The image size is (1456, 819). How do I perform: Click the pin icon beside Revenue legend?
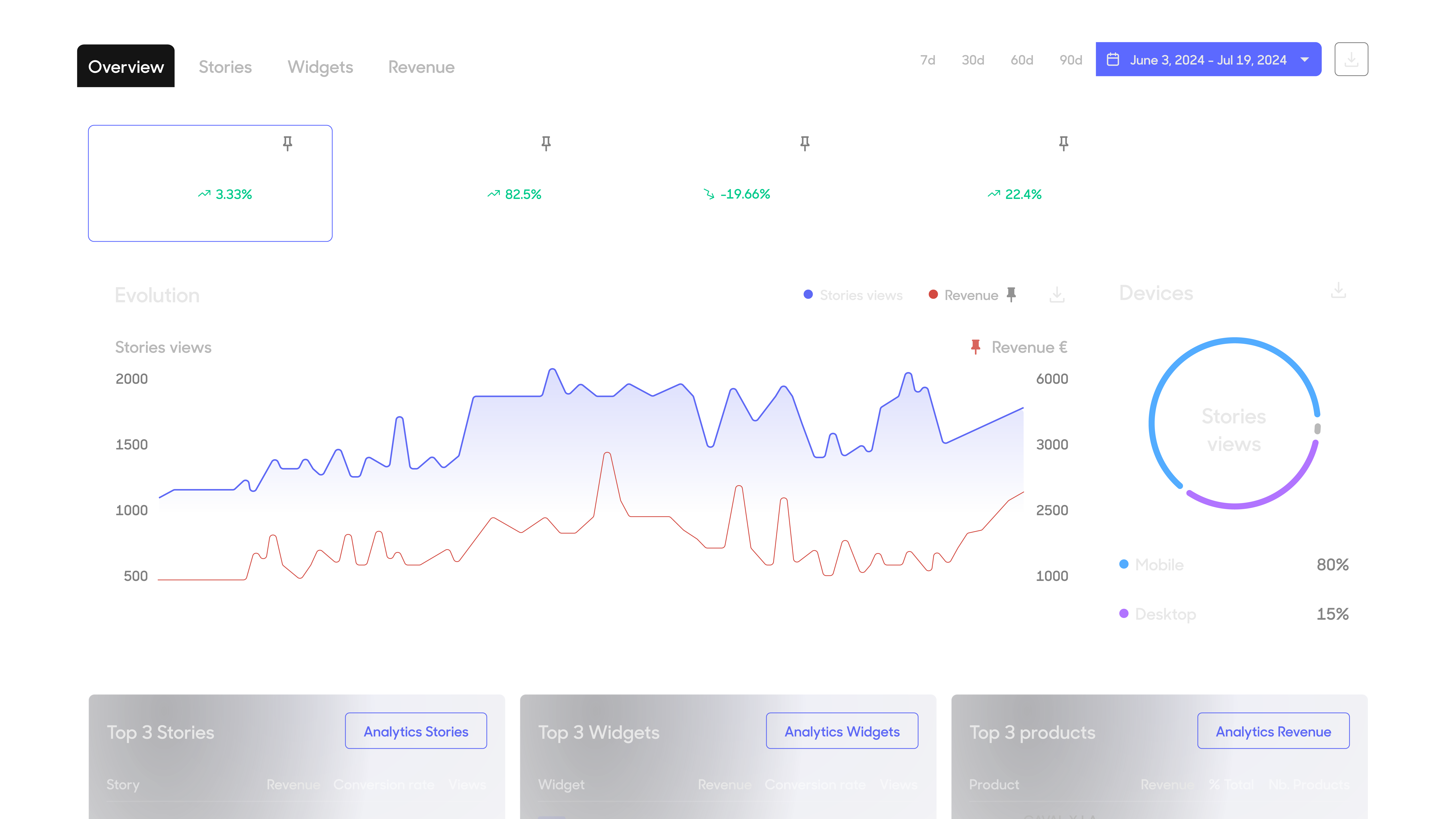click(1011, 294)
